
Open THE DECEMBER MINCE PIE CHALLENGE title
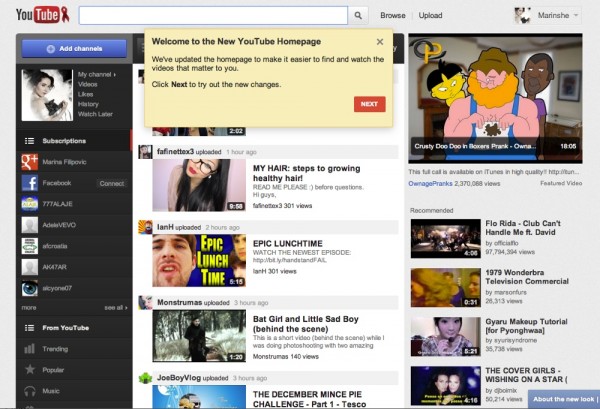[x=310, y=399]
